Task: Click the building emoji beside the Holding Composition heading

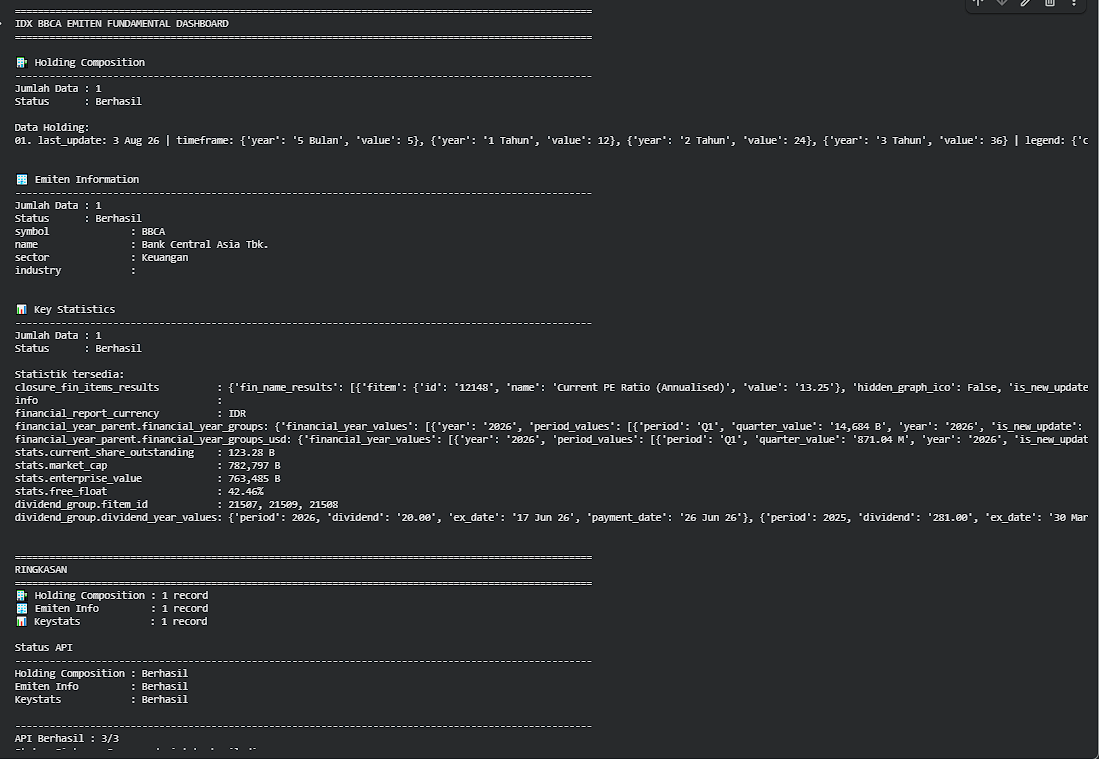Action: point(22,62)
